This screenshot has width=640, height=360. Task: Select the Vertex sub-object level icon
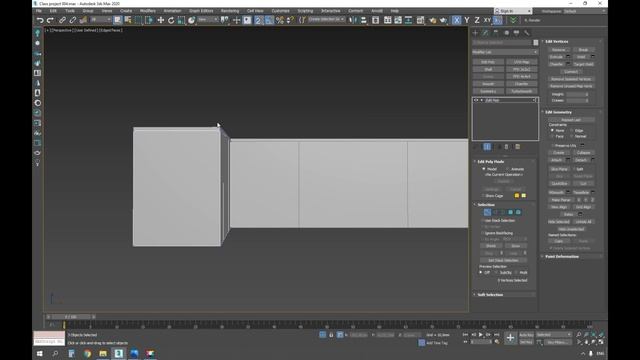click(x=487, y=212)
